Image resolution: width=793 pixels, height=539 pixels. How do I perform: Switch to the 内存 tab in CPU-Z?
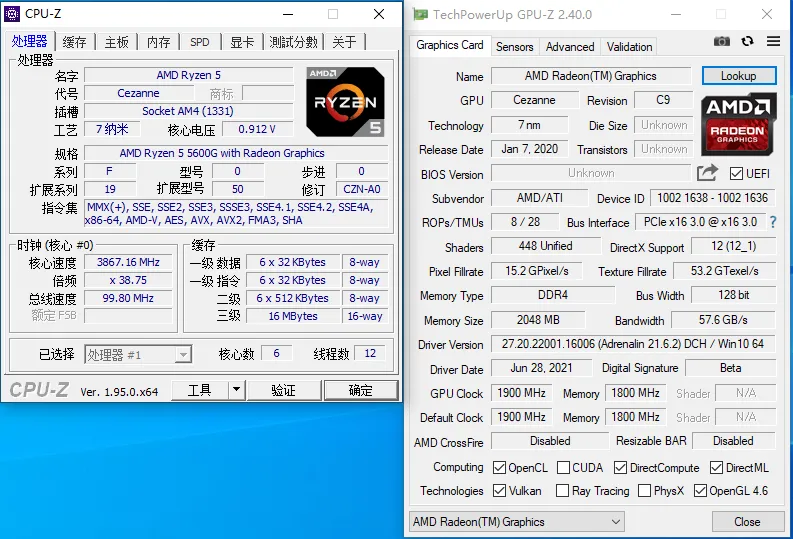point(158,42)
